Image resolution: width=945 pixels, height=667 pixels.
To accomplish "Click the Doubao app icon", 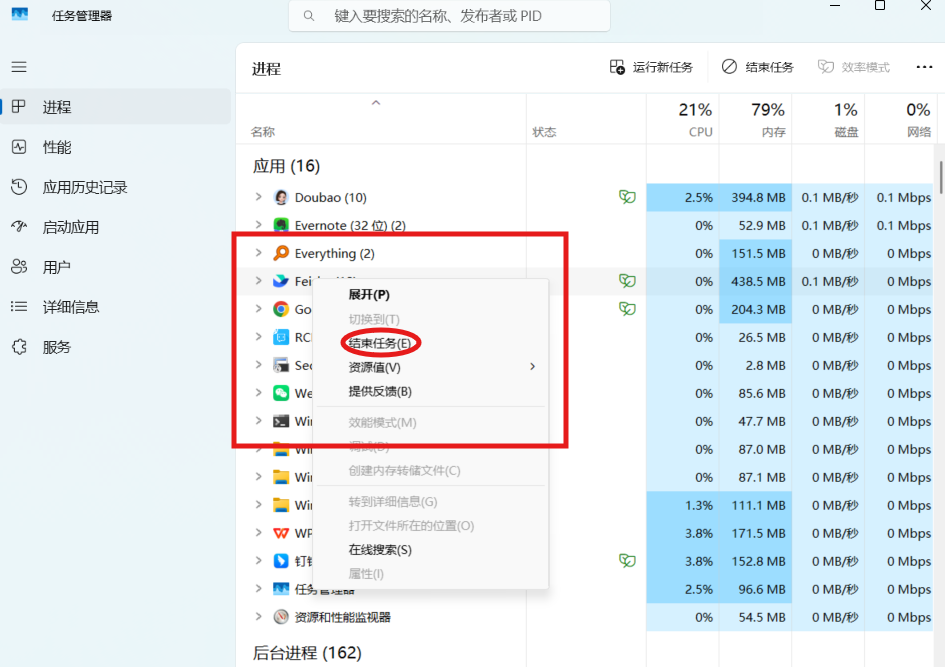I will [282, 198].
